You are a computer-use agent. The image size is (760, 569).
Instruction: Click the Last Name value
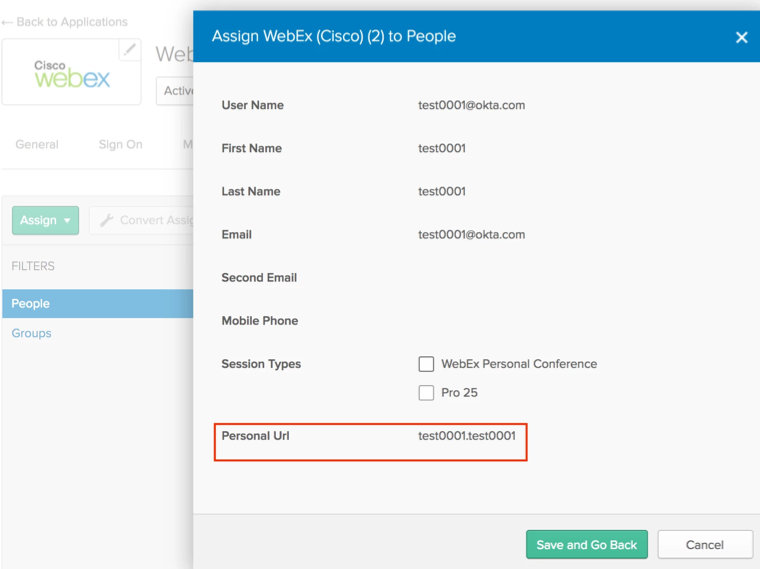click(x=442, y=191)
